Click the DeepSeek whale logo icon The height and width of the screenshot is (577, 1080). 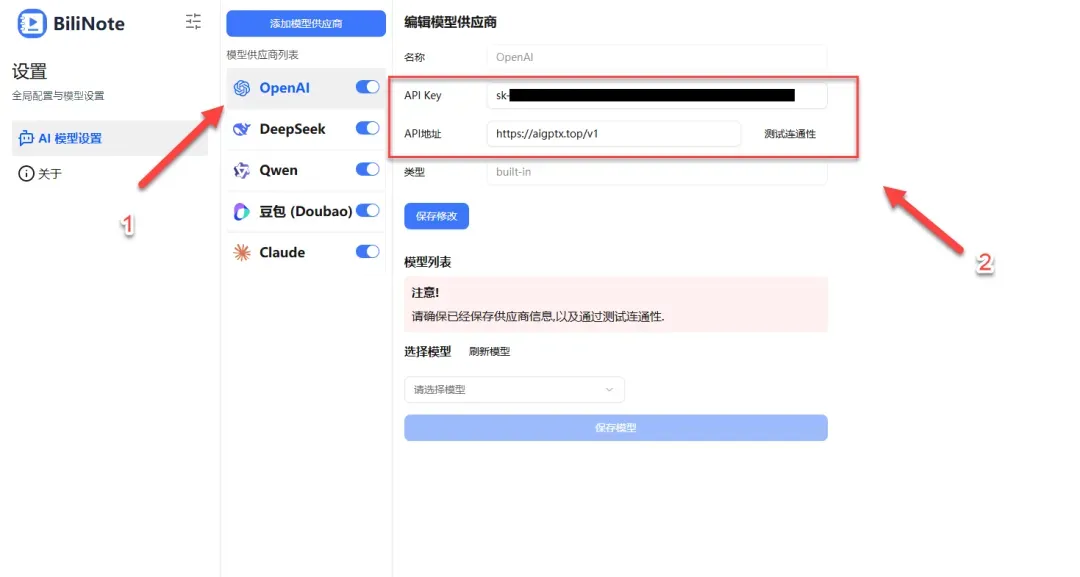click(x=242, y=129)
